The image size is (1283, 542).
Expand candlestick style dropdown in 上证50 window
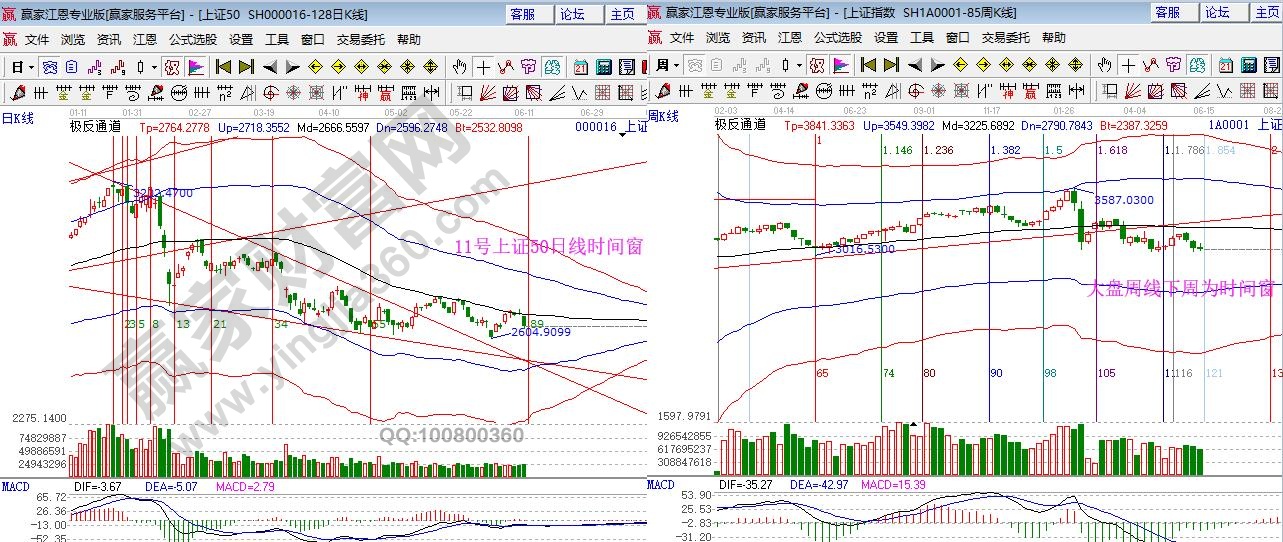154,67
